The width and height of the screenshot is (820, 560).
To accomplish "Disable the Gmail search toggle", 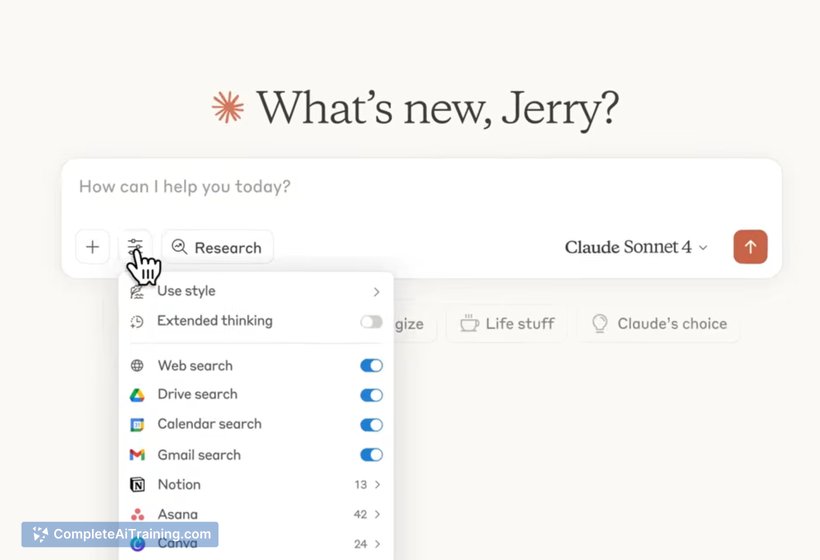I will pyautogui.click(x=371, y=455).
